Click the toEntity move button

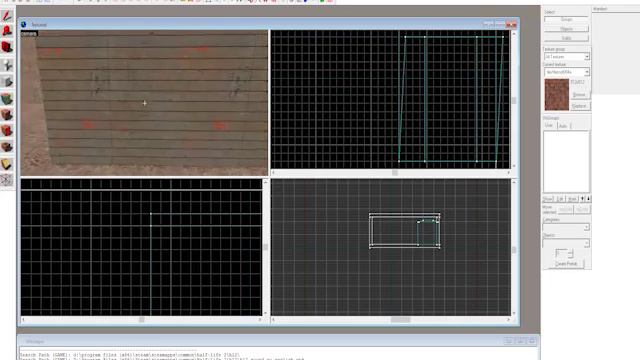582,210
